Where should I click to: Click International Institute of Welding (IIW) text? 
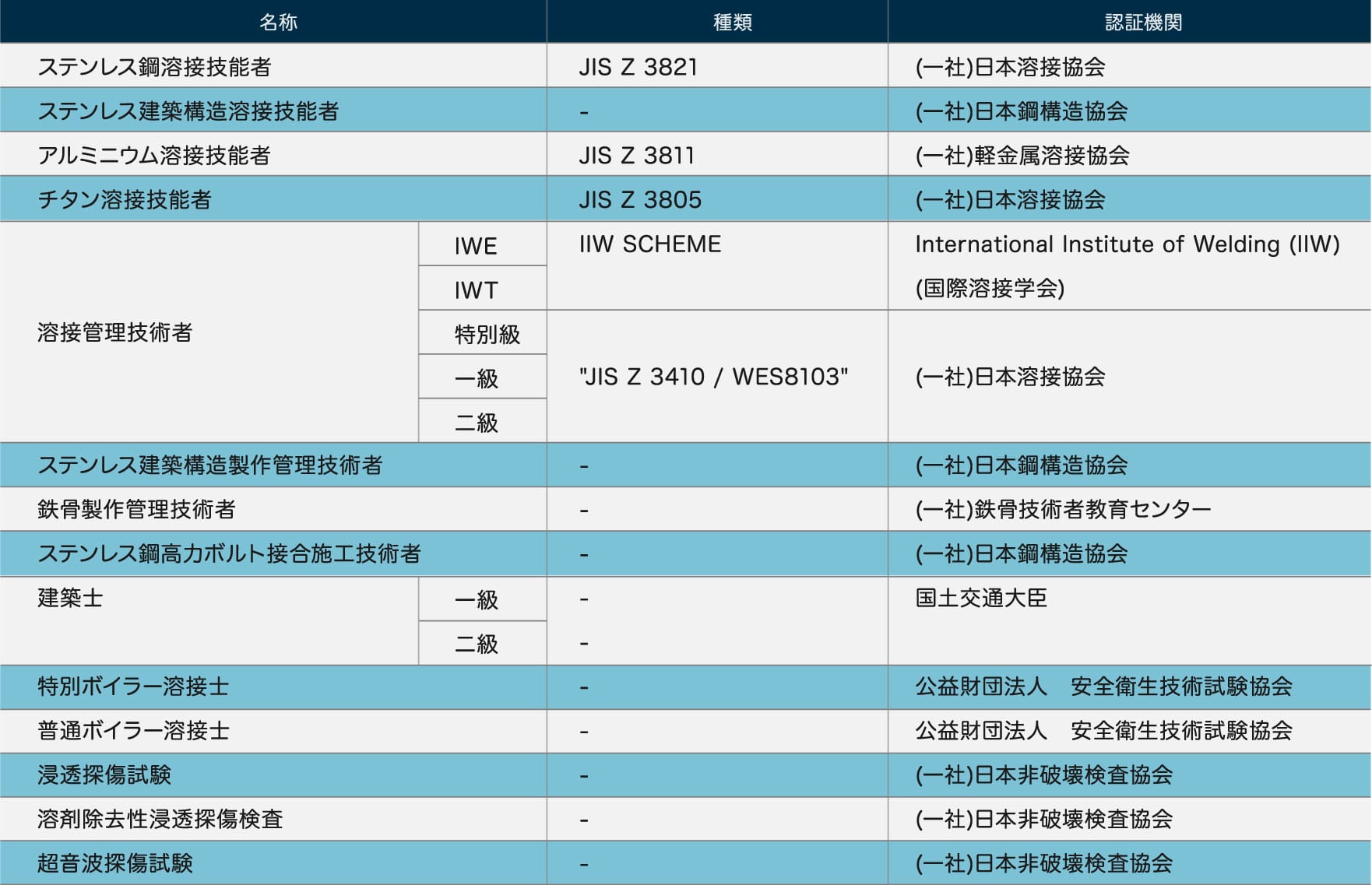1128,244
